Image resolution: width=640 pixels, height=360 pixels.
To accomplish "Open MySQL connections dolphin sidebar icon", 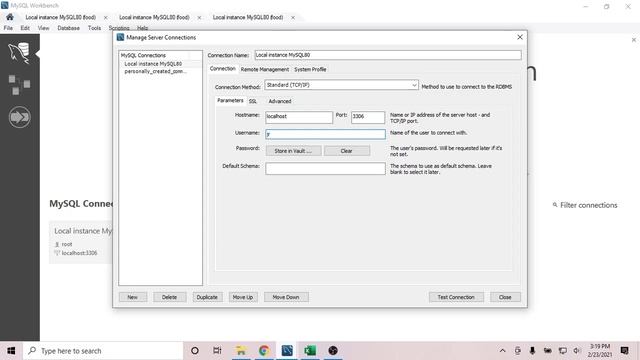I will pos(19,53).
